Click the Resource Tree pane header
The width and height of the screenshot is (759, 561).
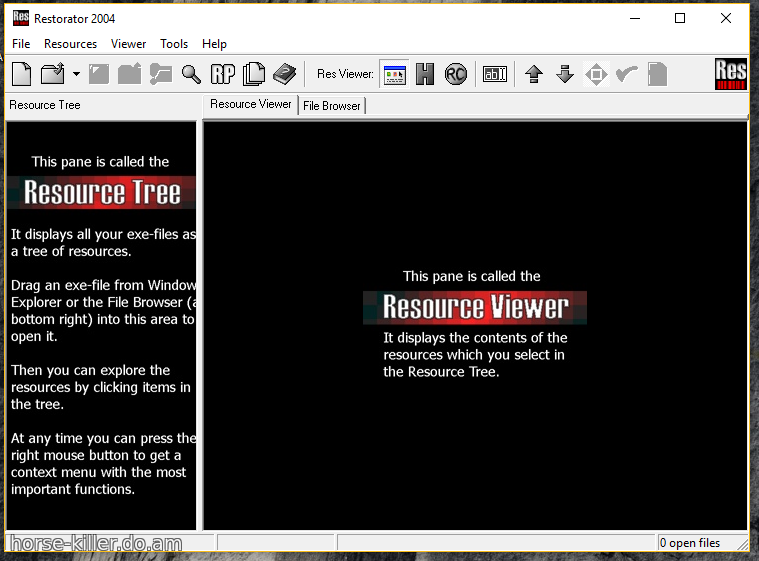pyautogui.click(x=45, y=105)
